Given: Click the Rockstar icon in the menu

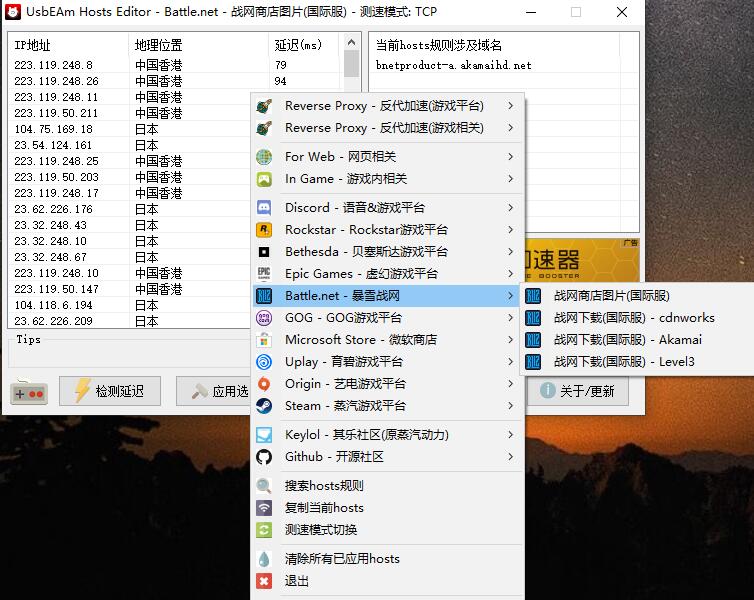Looking at the screenshot, I should tap(264, 230).
